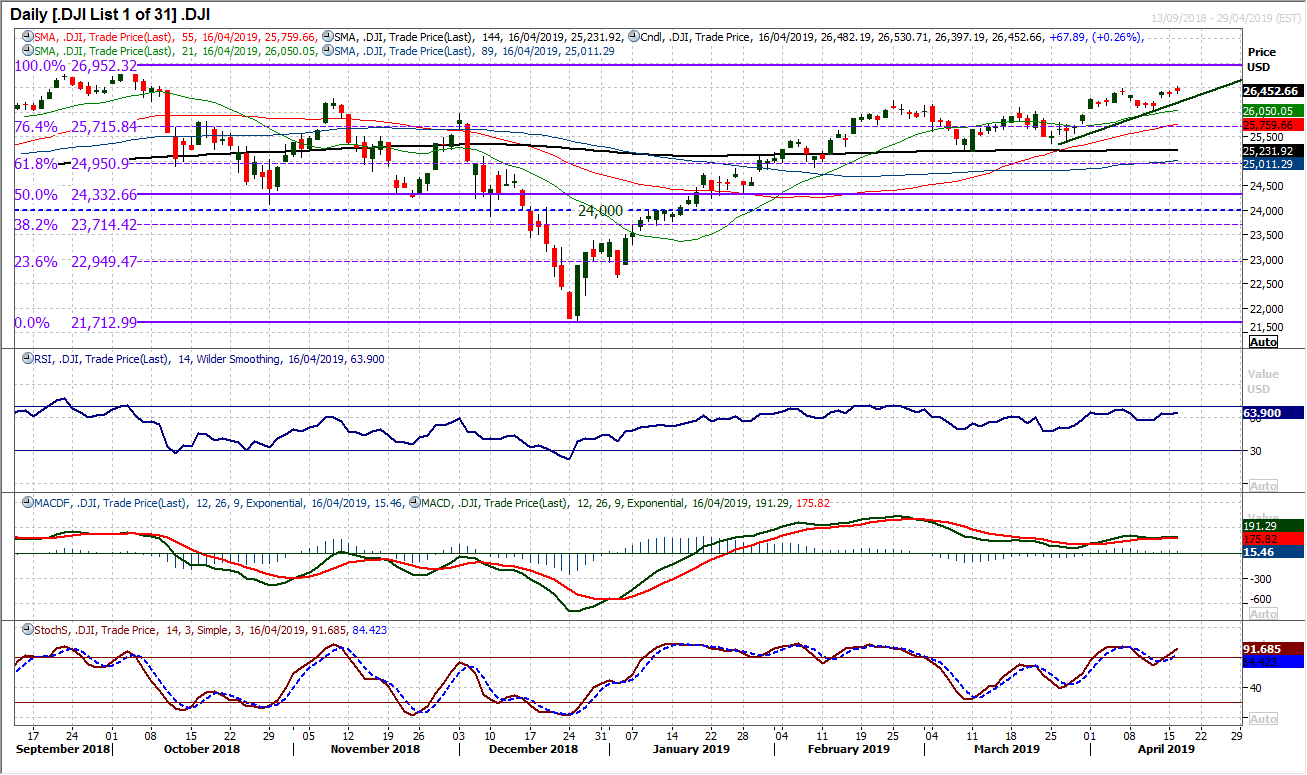Screen dimensions: 1307x775
Task: Click Auto button on the RSI panel axis
Action: click(x=1263, y=485)
